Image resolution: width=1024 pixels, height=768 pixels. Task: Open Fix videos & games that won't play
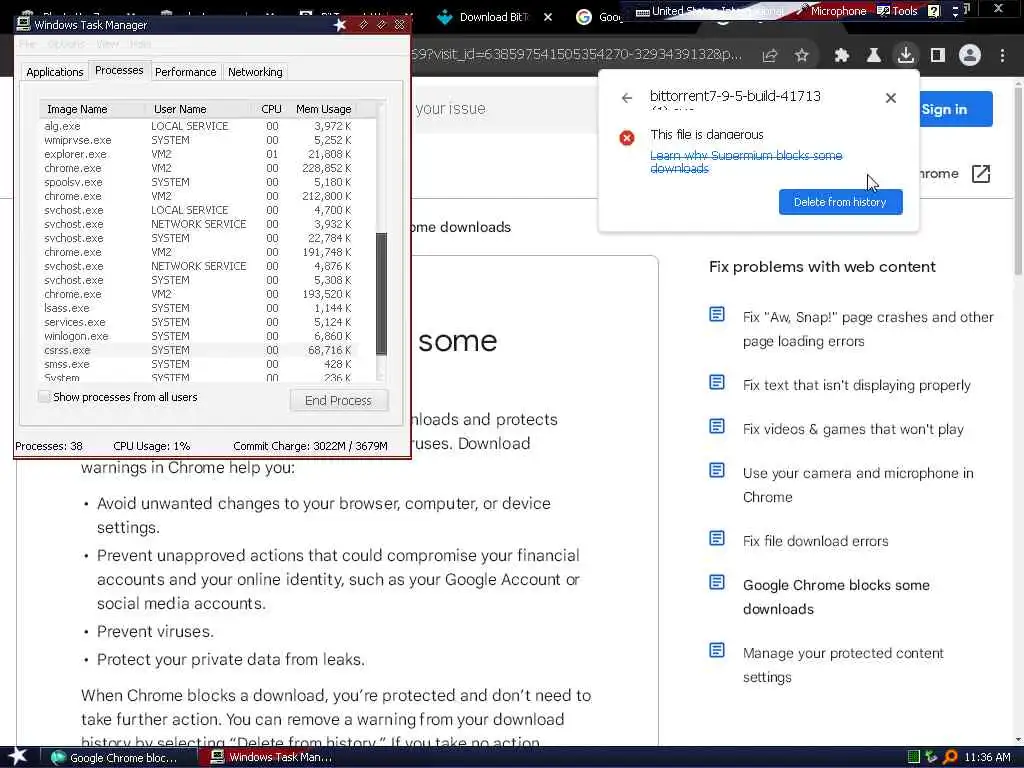(x=853, y=429)
